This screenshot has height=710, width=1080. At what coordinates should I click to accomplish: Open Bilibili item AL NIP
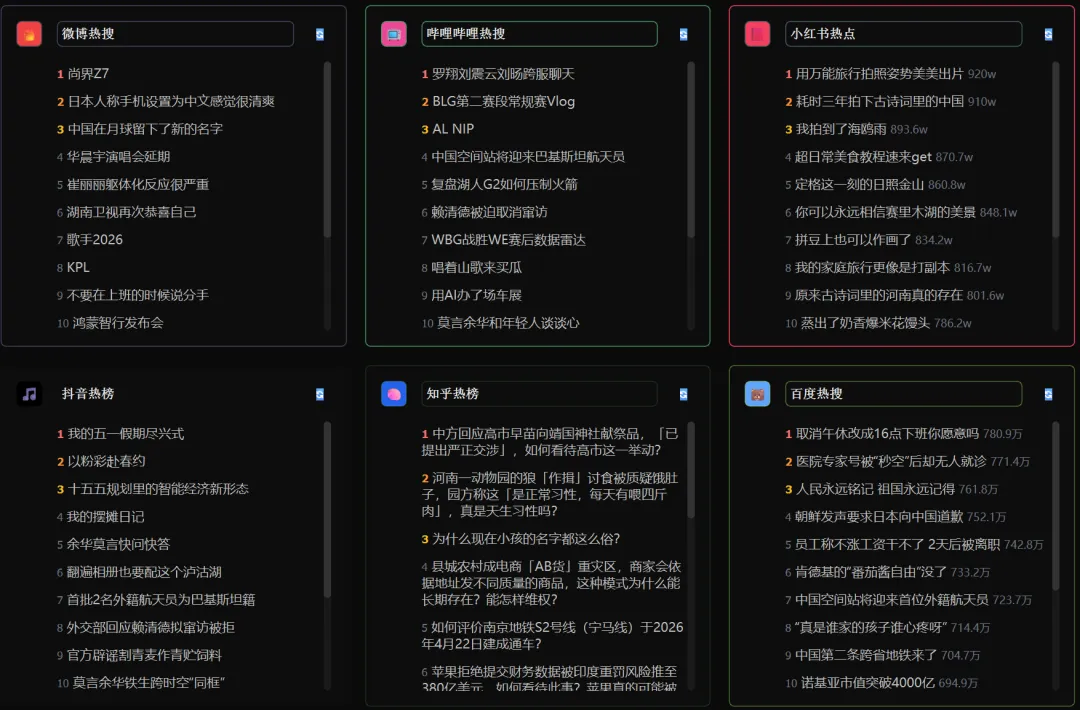(453, 129)
